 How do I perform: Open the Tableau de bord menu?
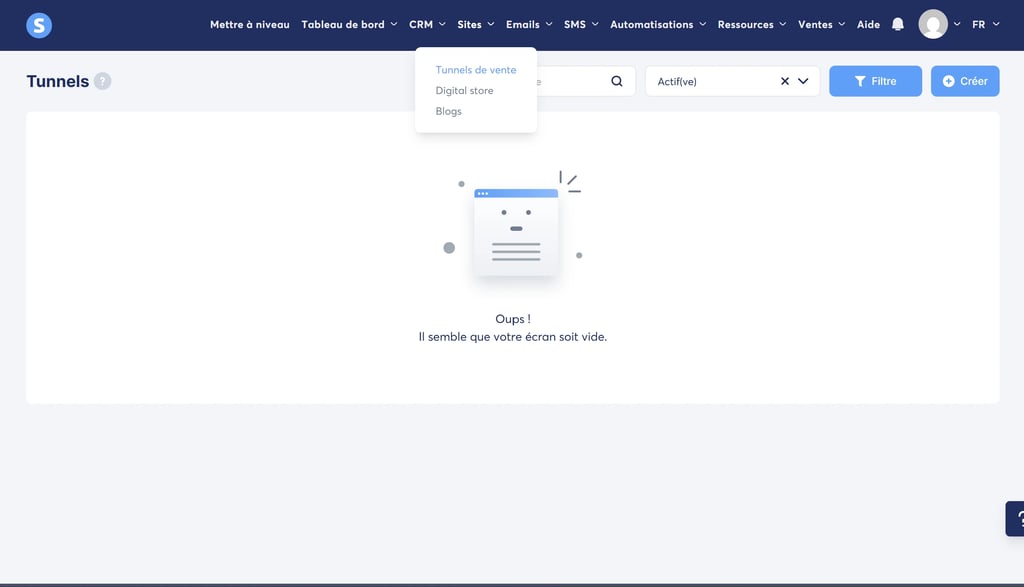[x=349, y=24]
